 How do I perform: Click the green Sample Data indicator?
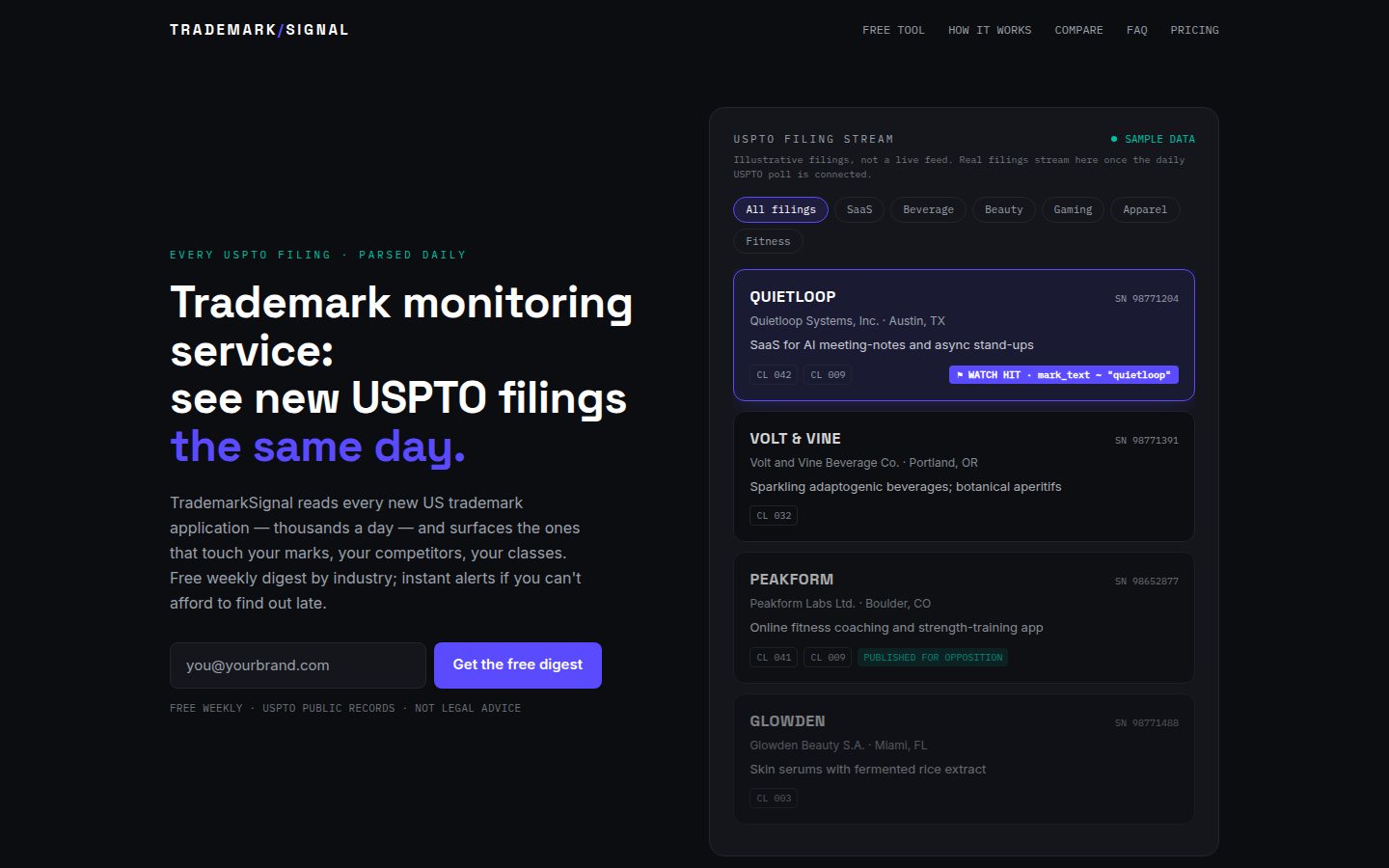click(1153, 139)
